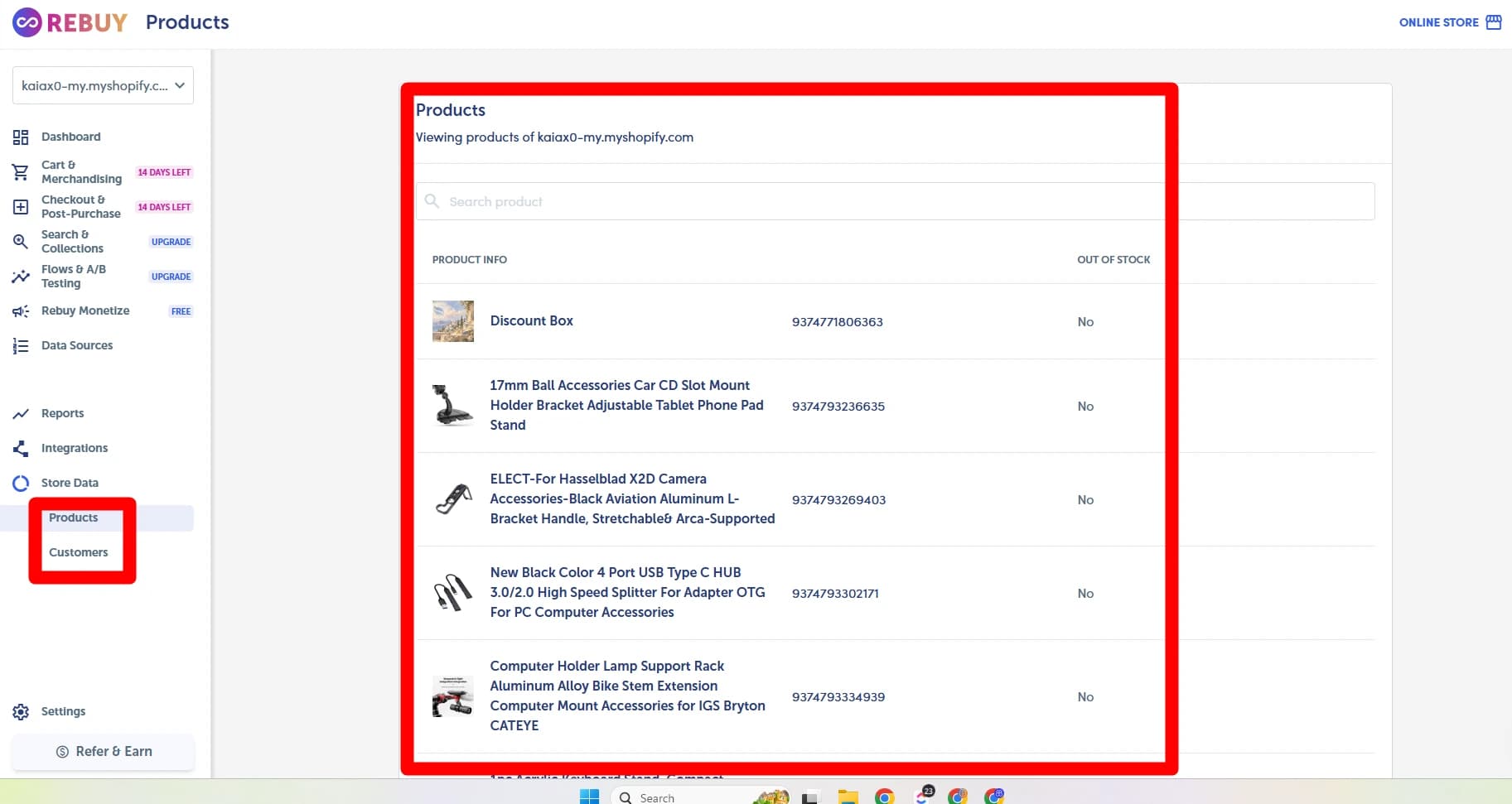Open Task View in the taskbar
The width and height of the screenshot is (1512, 804).
point(810,797)
